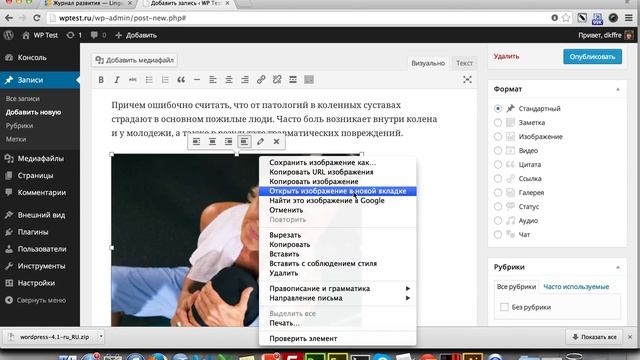Click the Добавить медиафайл button
The width and height of the screenshot is (640, 360).
[134, 60]
